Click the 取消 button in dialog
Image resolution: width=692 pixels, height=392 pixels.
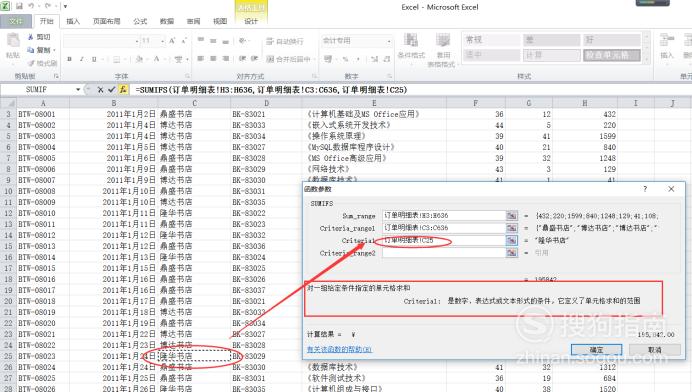(x=655, y=350)
